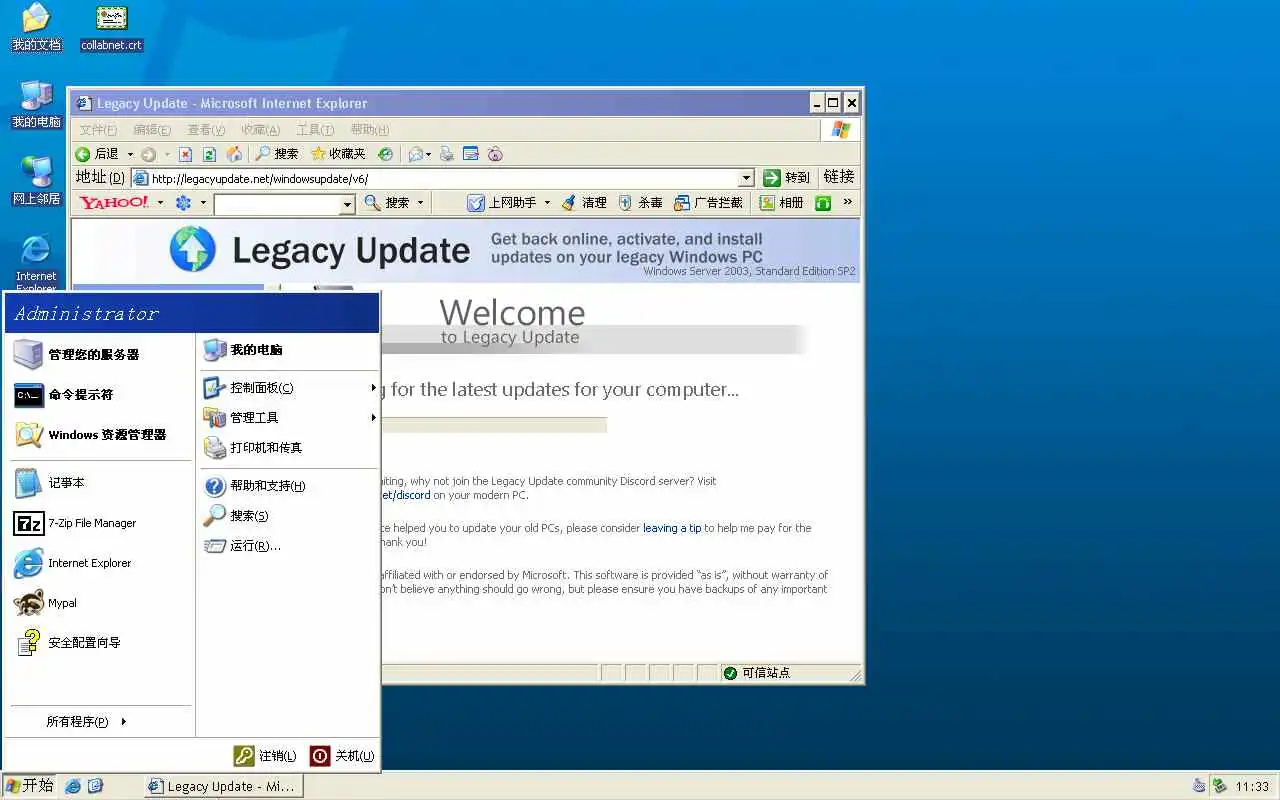The height and width of the screenshot is (800, 1280).
Task: Launch 命令提示符 from the Start menu
Action: point(99,395)
